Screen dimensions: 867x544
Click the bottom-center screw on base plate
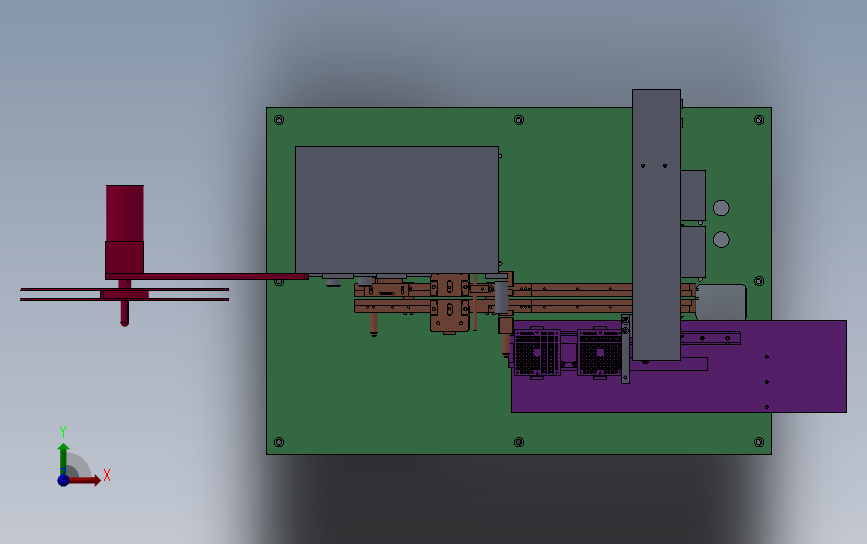pos(519,442)
